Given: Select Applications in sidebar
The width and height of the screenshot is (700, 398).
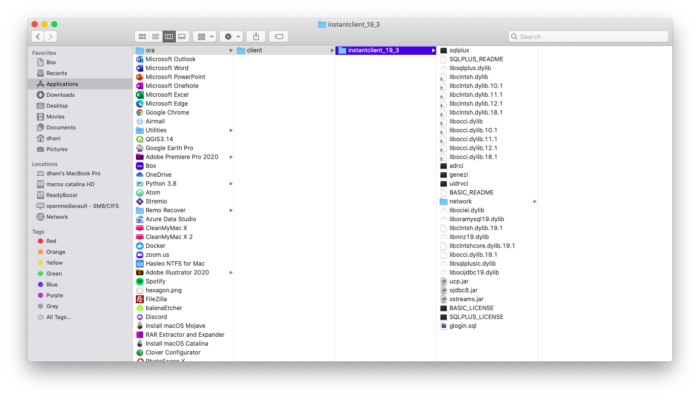Looking at the screenshot, I should [x=80, y=84].
